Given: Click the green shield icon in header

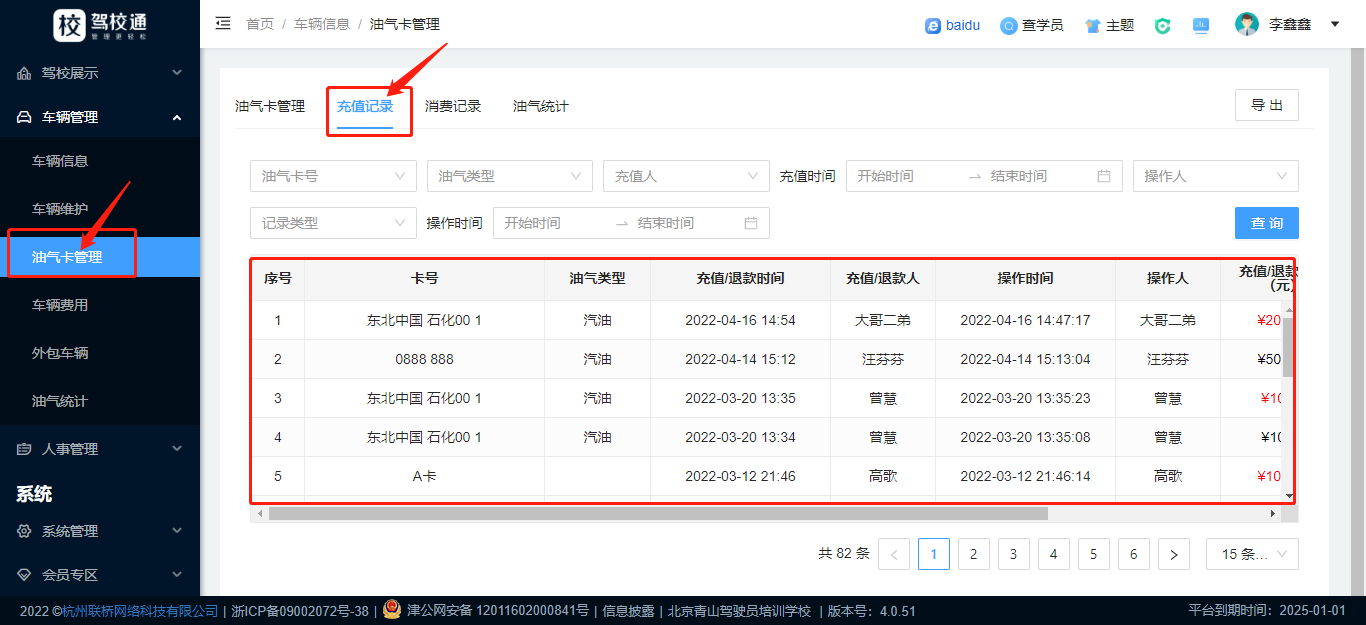Looking at the screenshot, I should (1162, 25).
